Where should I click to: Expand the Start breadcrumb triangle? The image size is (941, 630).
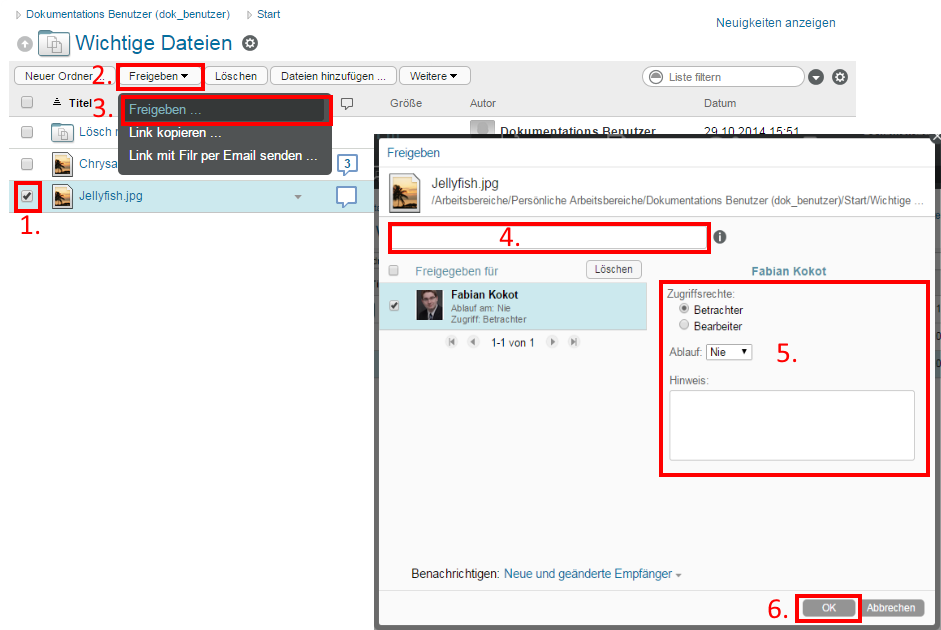(249, 15)
